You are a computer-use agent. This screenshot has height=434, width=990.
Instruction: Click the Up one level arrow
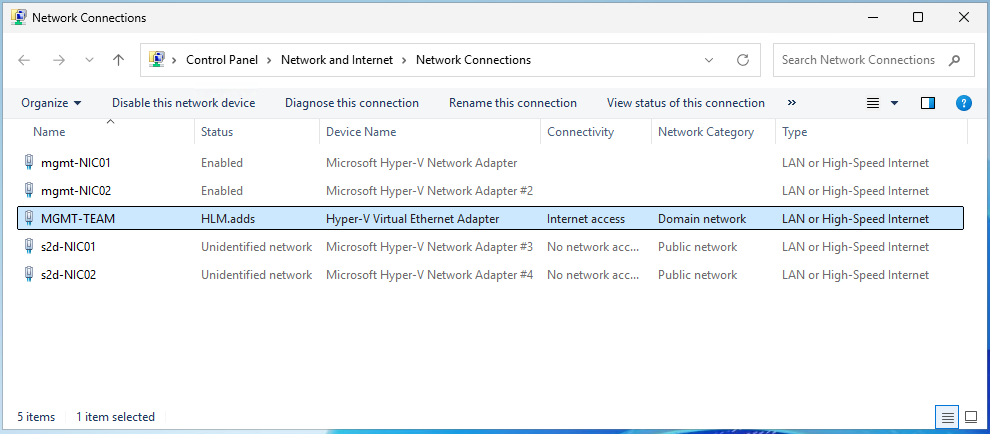click(118, 60)
